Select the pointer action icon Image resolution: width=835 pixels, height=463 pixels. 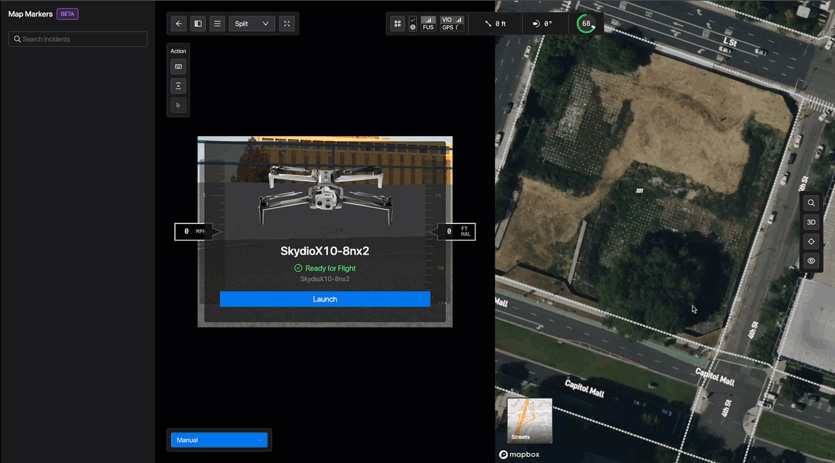pos(178,105)
